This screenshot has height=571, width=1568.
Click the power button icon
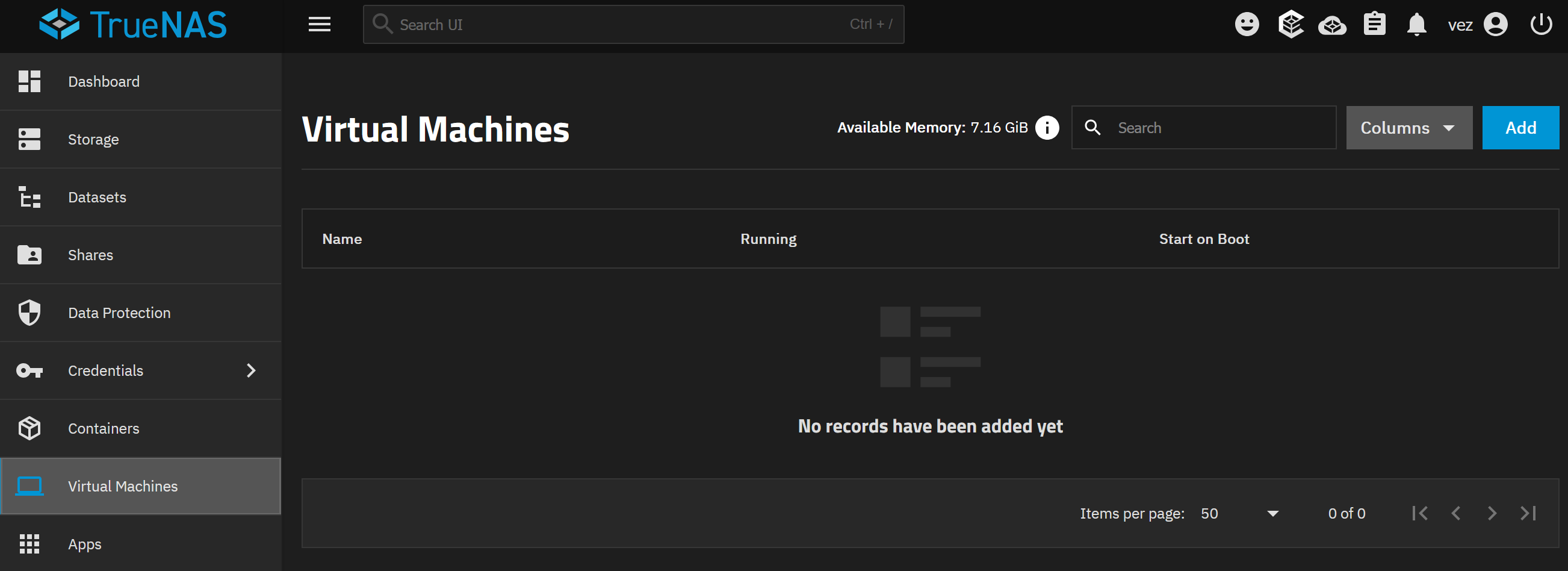click(x=1540, y=25)
